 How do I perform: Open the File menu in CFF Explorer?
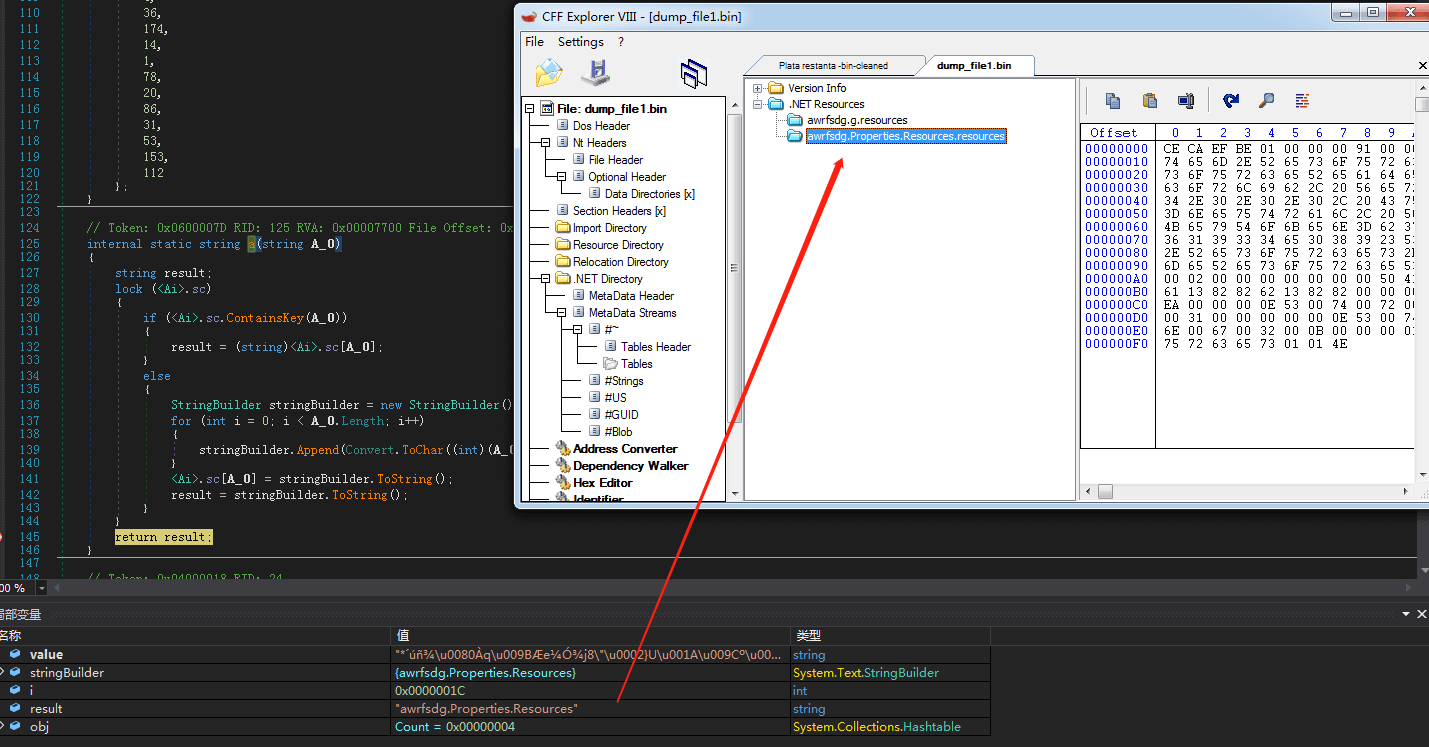pyautogui.click(x=535, y=42)
